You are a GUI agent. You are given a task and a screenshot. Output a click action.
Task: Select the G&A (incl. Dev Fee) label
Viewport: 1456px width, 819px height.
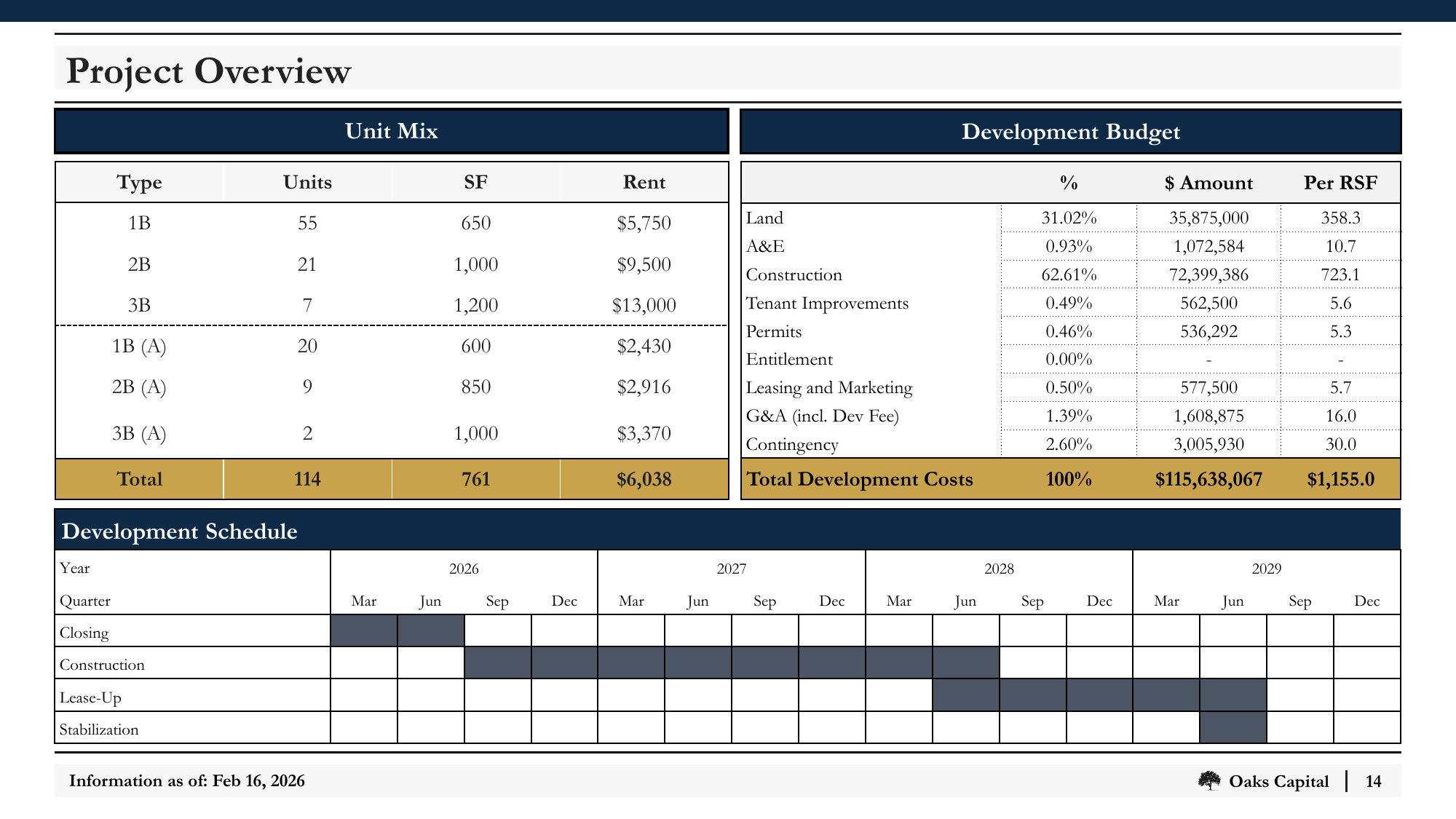pyautogui.click(x=823, y=416)
